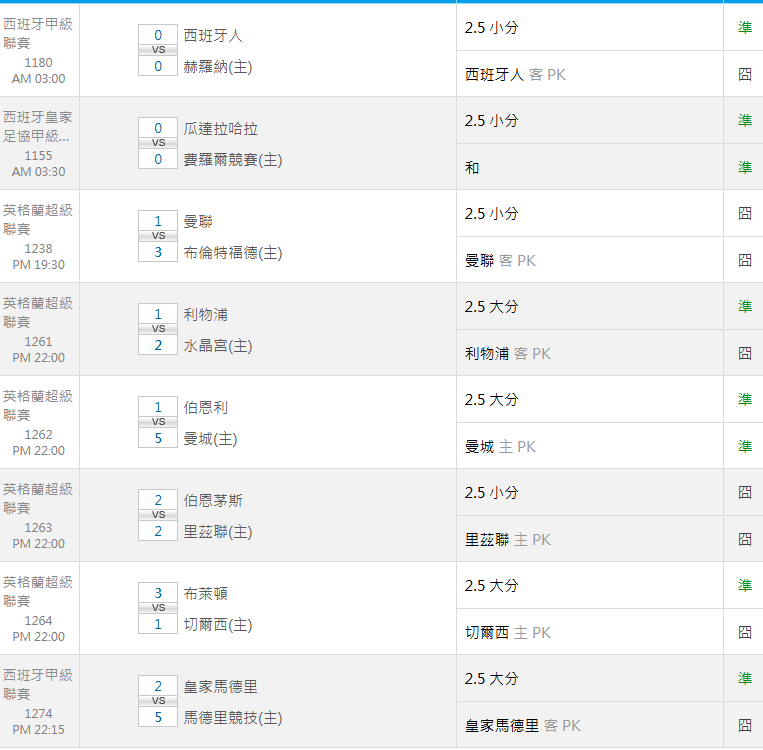Select the 切爾西 主 PK prediction
Viewport: 763px width, 750px height.
coord(508,632)
